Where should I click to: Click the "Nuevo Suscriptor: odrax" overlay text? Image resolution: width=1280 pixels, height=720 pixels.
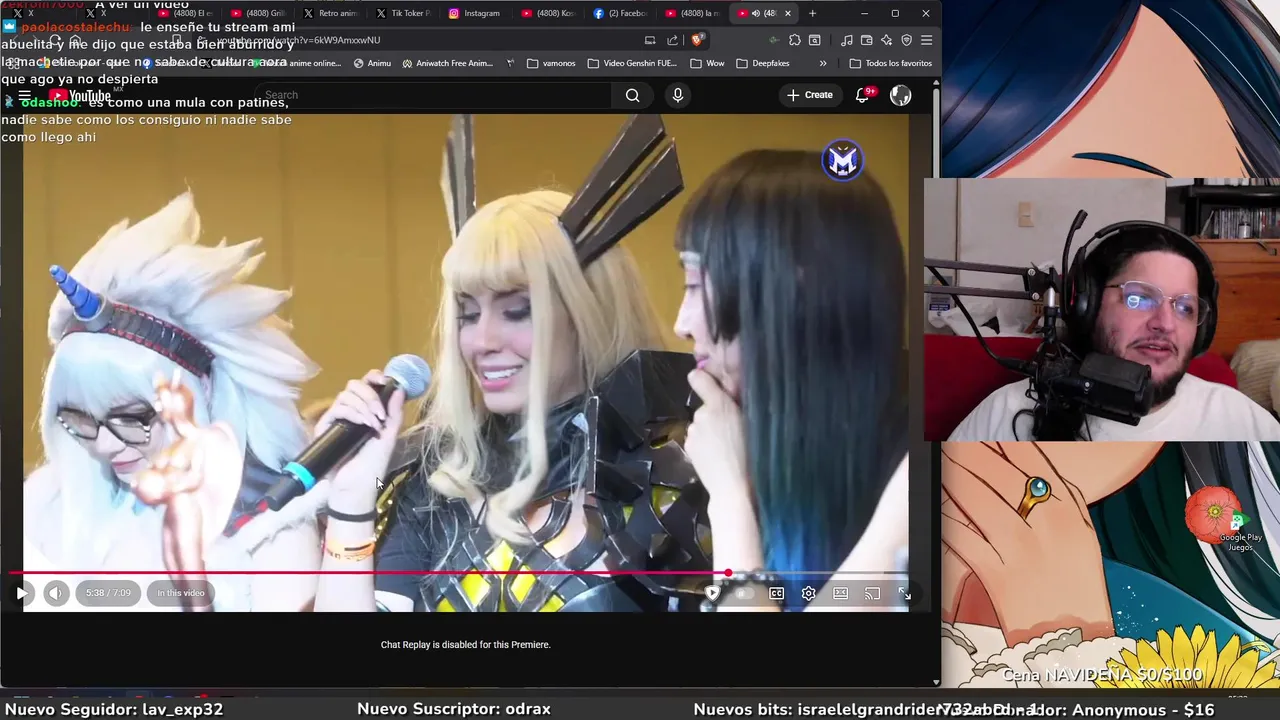454,709
